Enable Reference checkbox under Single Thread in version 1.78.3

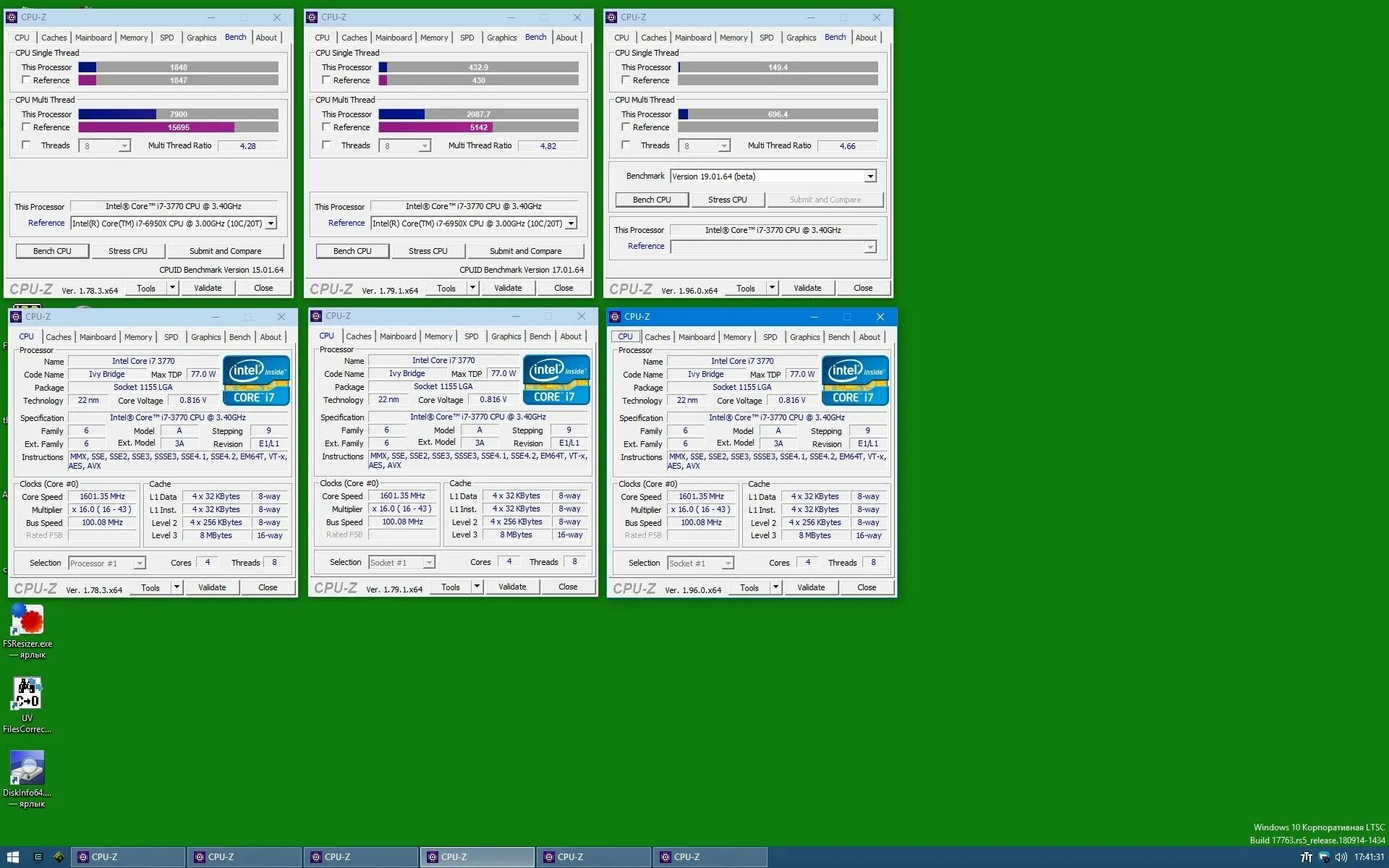26,80
